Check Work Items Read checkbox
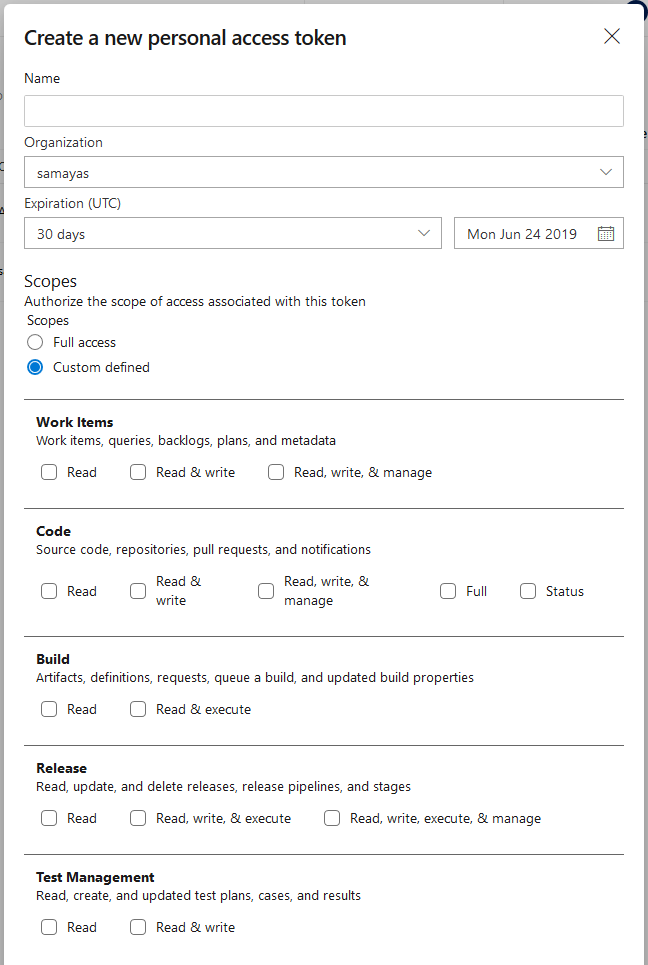Viewport: 648px width, 965px height. point(49,472)
